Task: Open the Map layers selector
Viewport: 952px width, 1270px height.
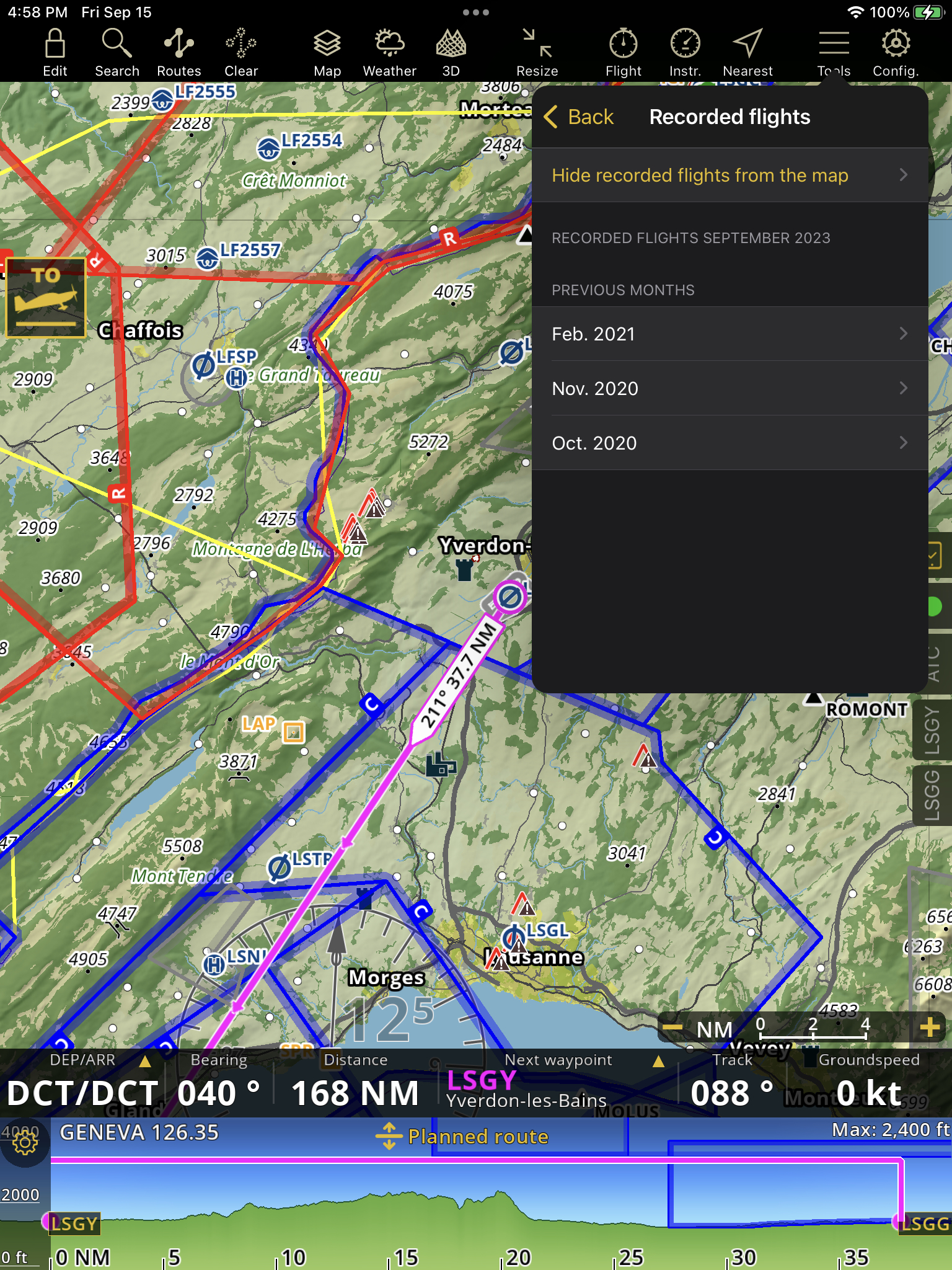Action: click(x=327, y=53)
